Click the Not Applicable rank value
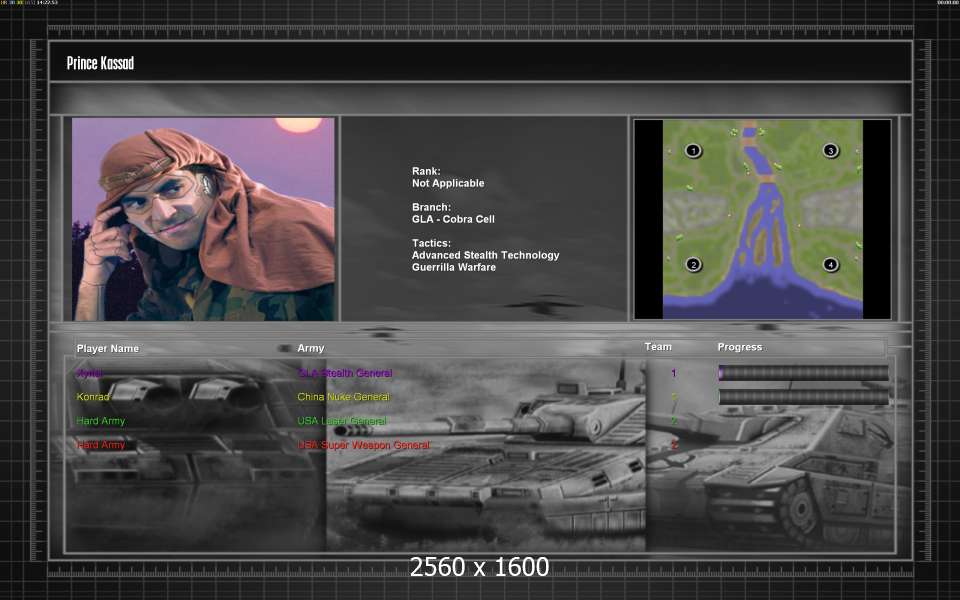This screenshot has width=960, height=600. [x=448, y=183]
